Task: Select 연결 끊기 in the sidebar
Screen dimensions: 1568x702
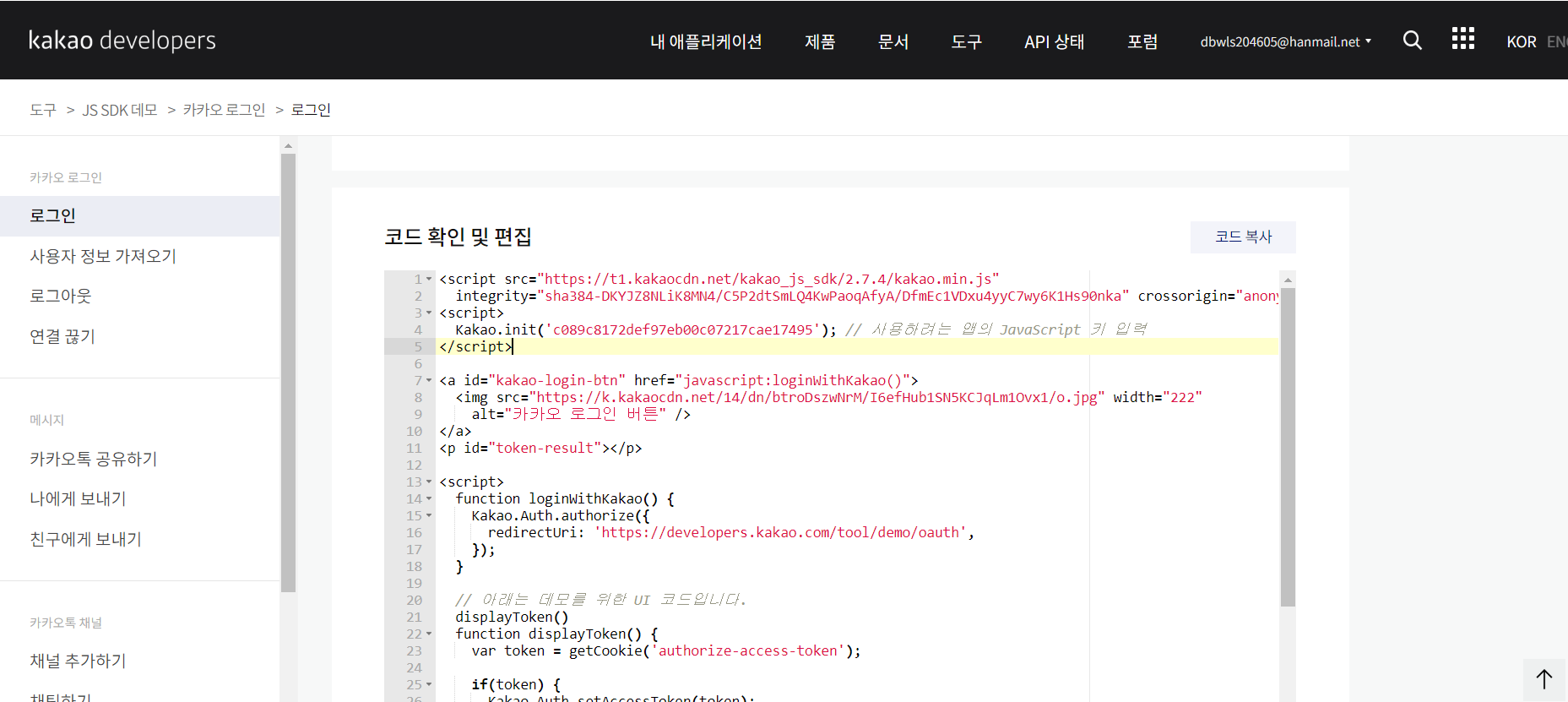Action: click(62, 336)
